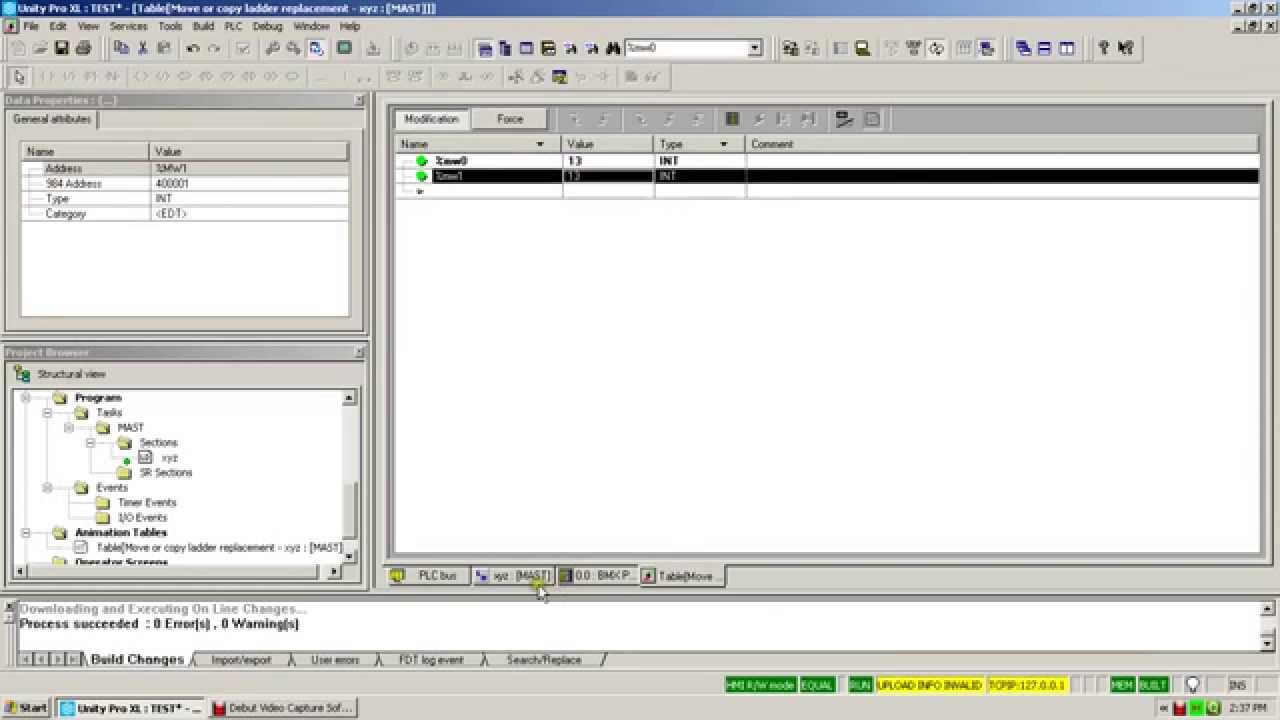Open a project with the folder icon

(40, 48)
